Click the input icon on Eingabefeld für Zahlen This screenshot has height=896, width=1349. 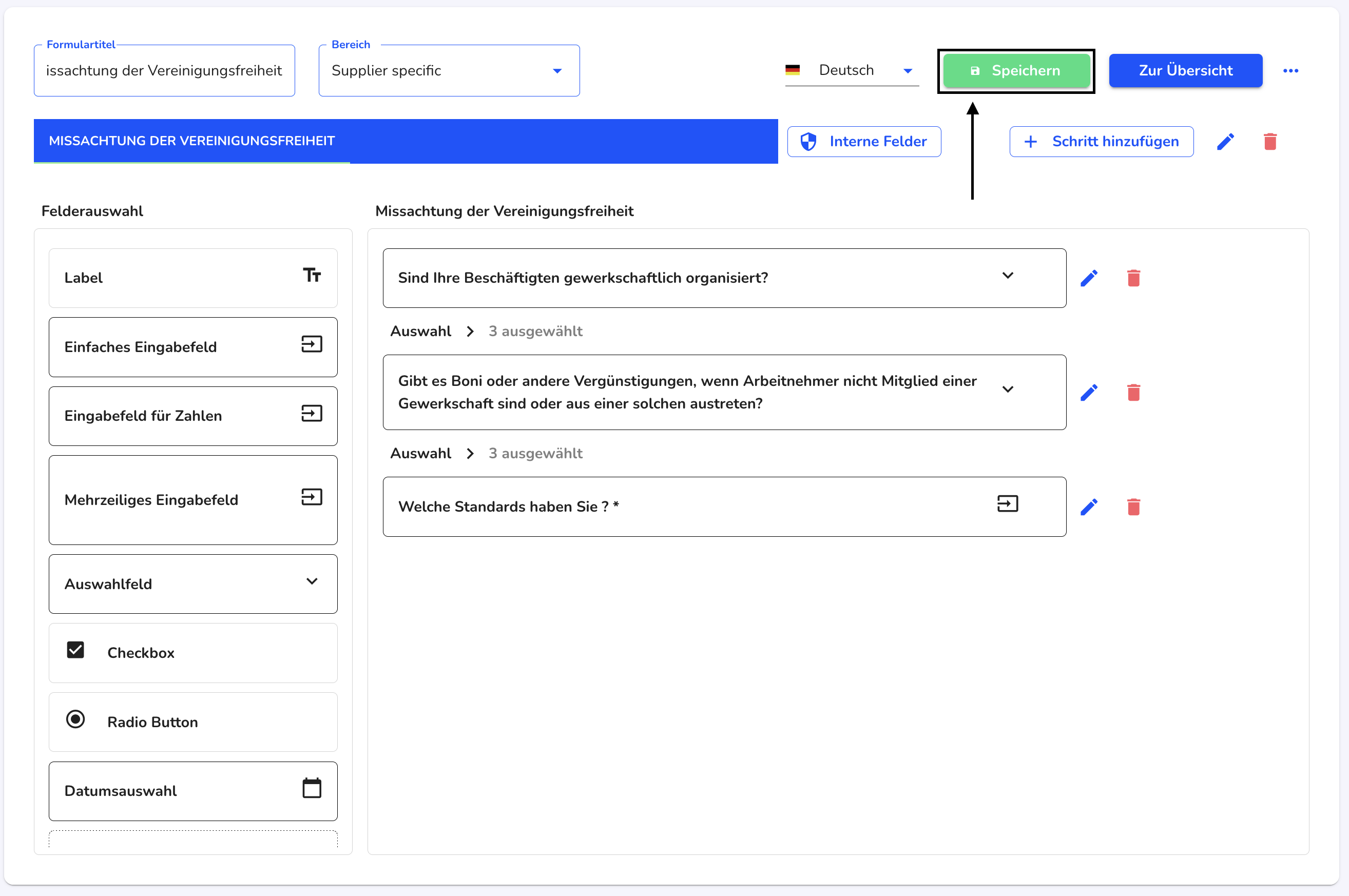coord(312,413)
